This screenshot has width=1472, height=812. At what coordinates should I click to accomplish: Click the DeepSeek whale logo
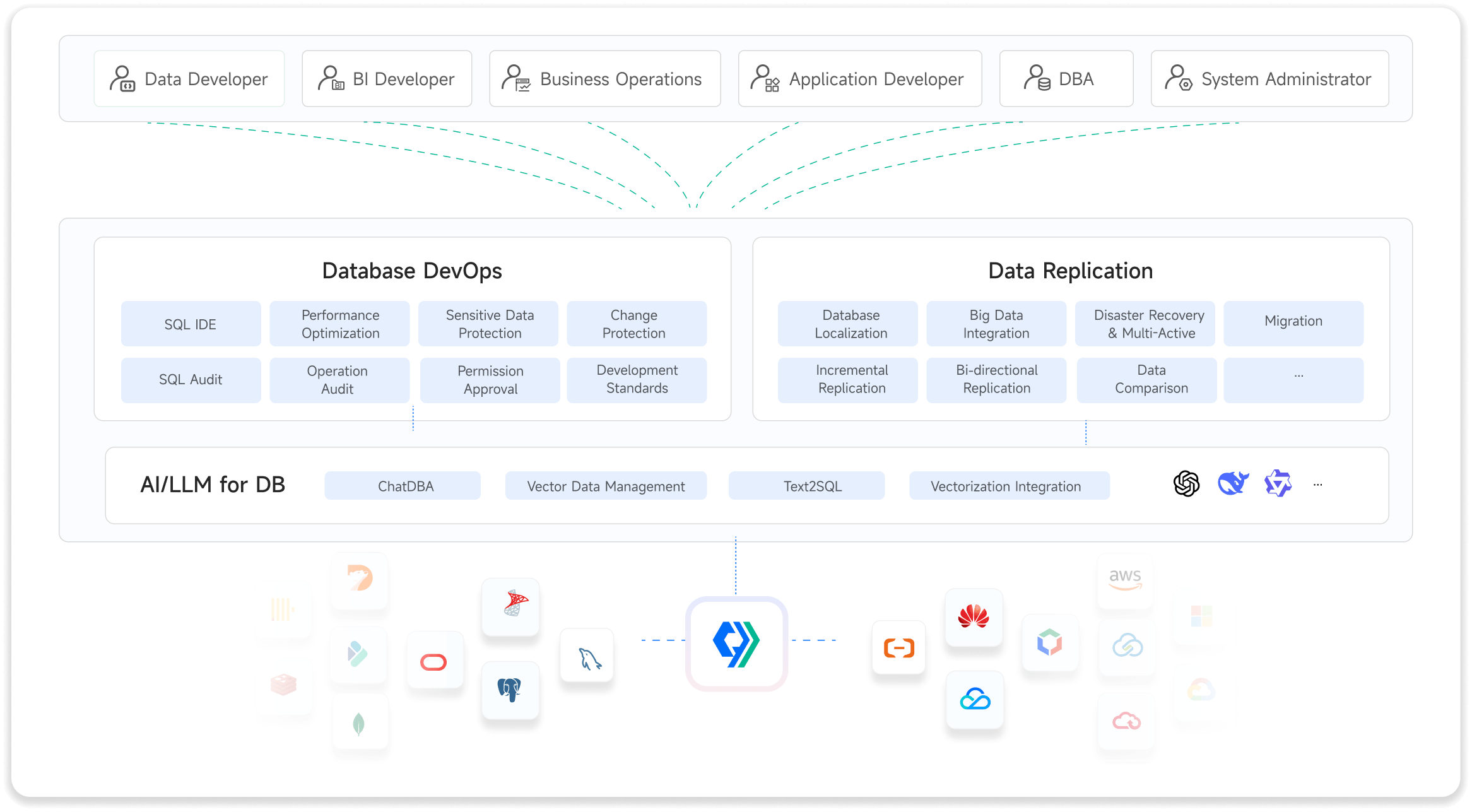(x=1233, y=484)
